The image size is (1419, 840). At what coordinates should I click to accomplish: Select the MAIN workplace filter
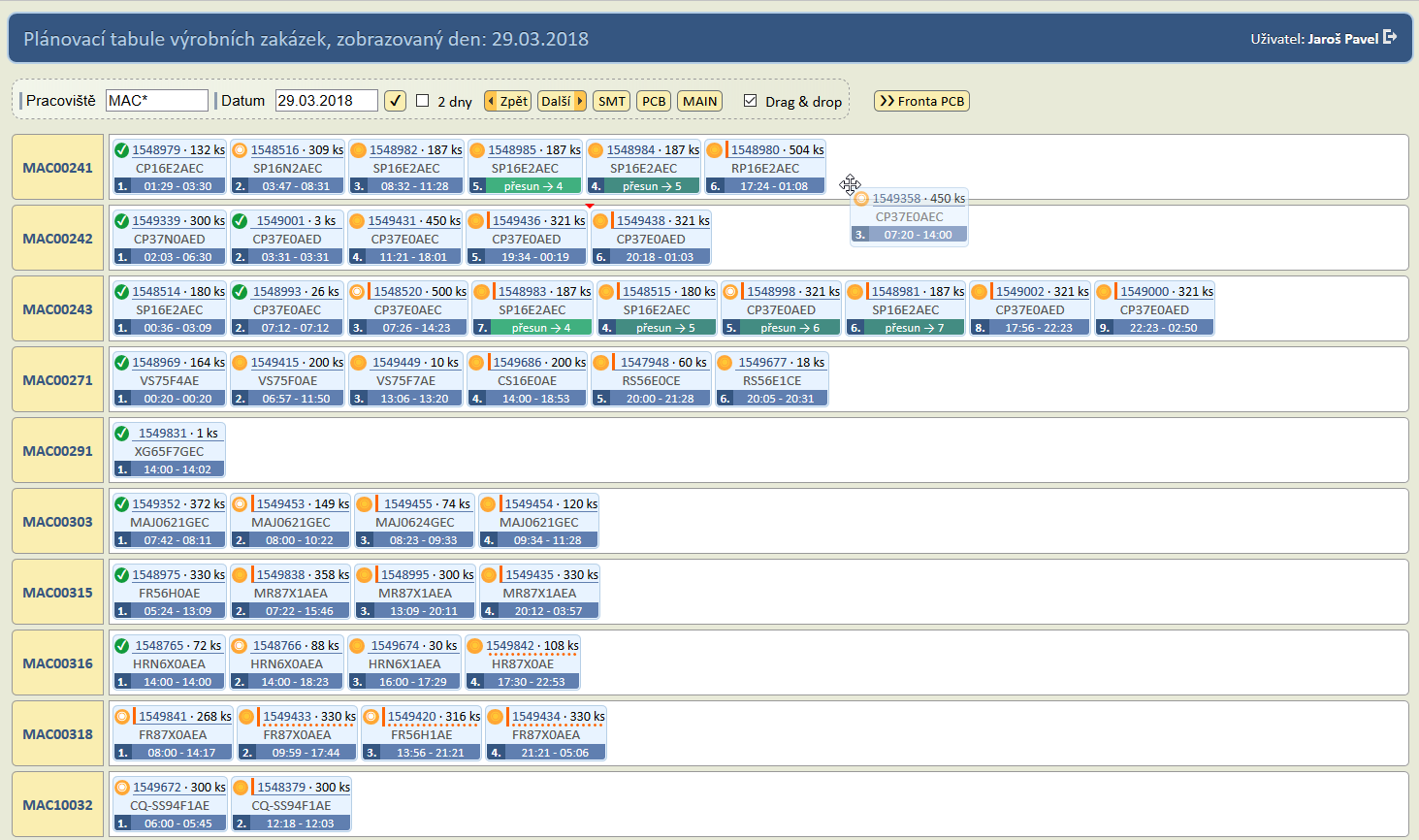click(699, 101)
